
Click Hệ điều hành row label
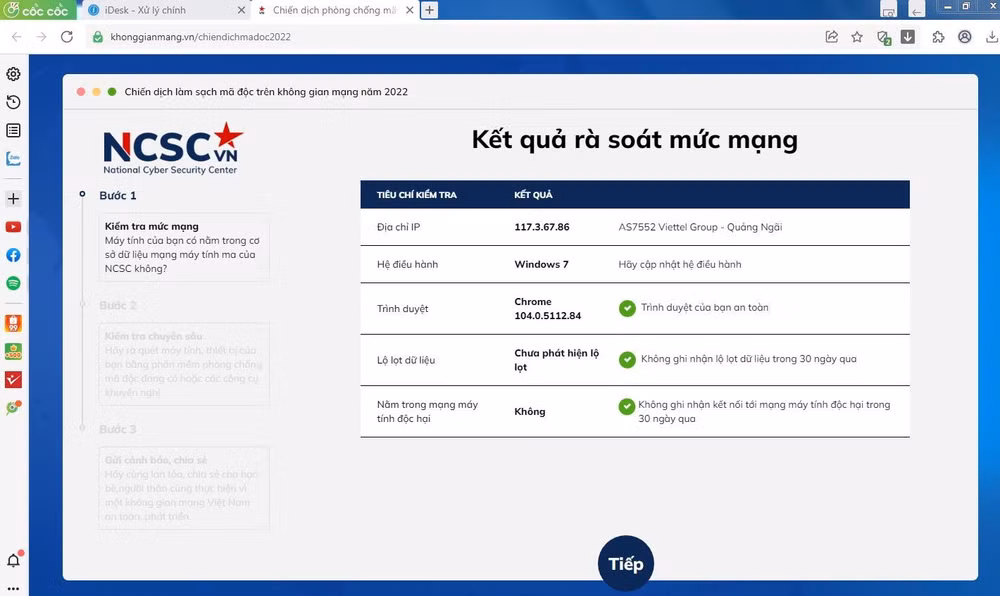[408, 265]
